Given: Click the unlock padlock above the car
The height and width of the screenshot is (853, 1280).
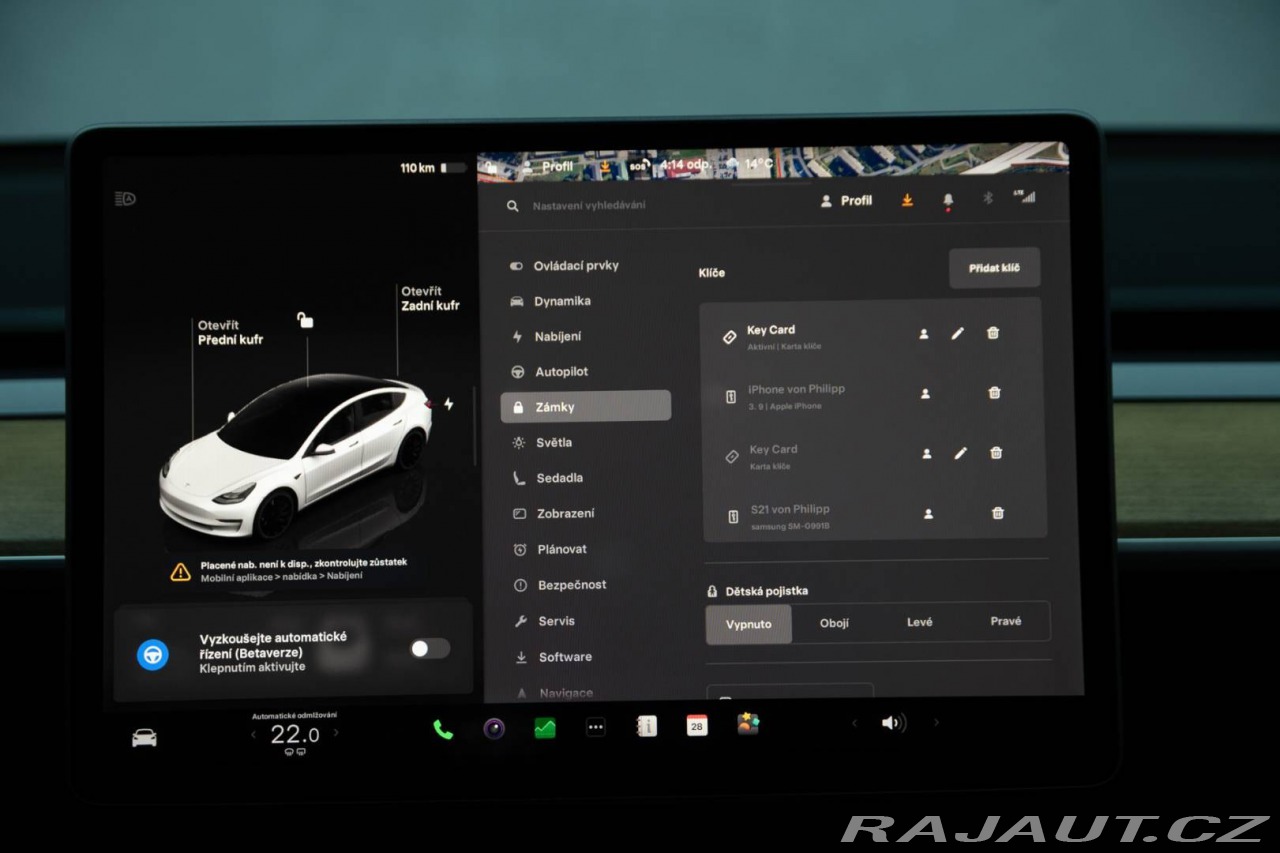Looking at the screenshot, I should (305, 320).
